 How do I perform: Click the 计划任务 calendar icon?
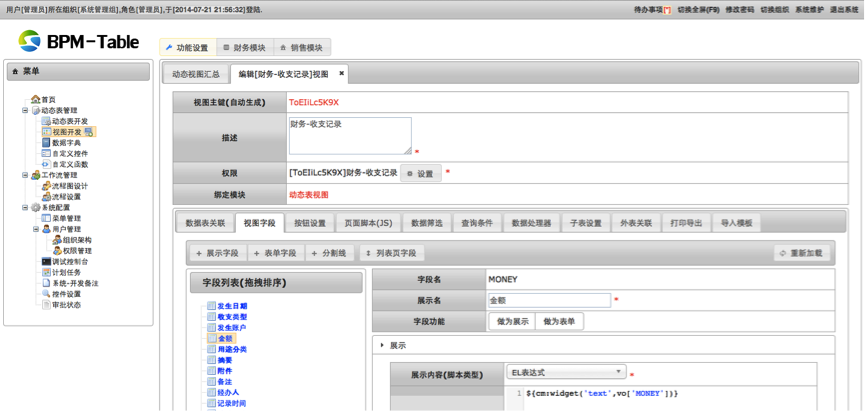click(x=46, y=272)
